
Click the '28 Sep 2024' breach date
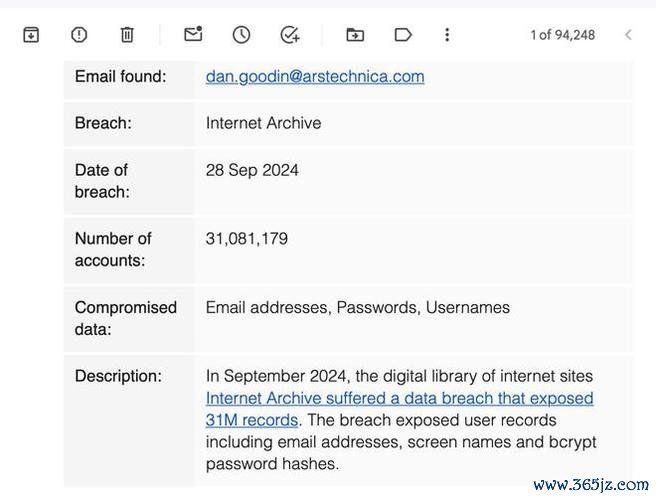(252, 170)
